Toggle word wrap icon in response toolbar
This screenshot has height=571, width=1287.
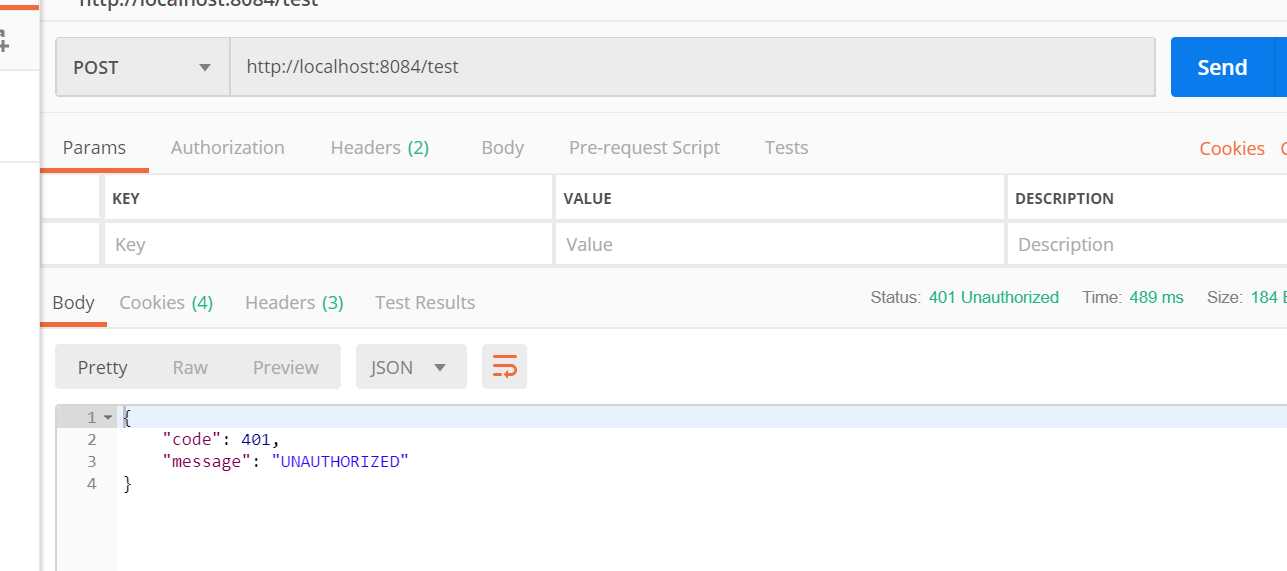click(x=504, y=367)
